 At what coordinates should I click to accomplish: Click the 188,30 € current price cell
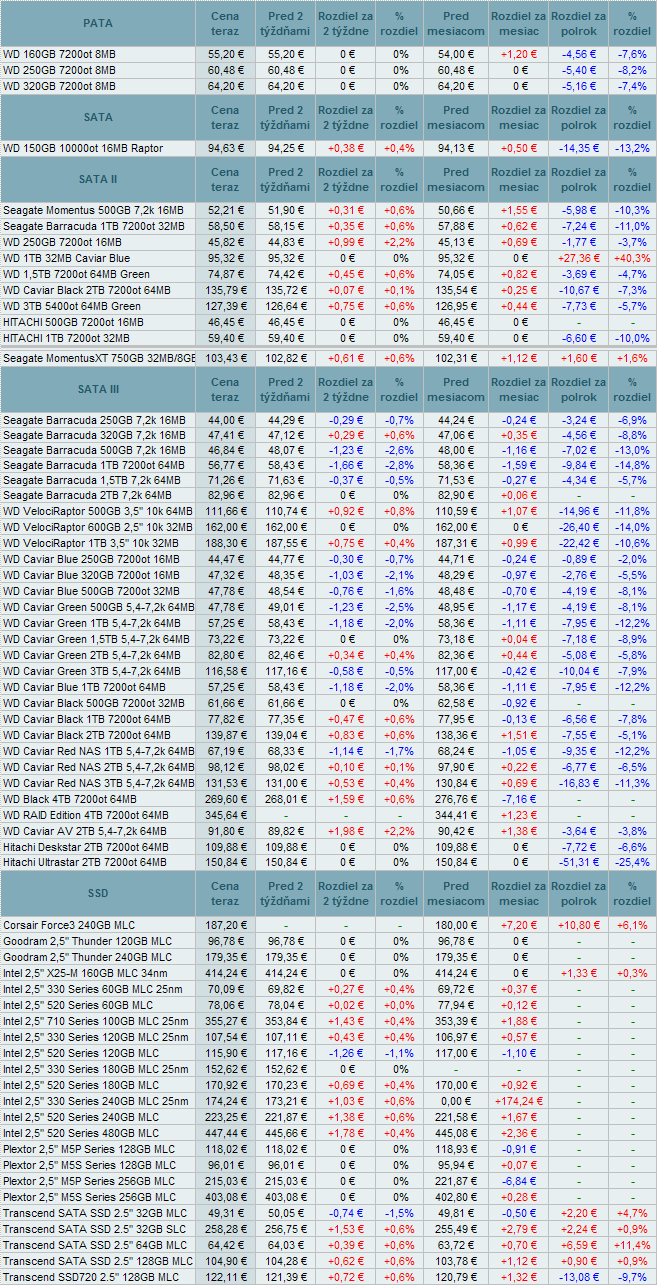pyautogui.click(x=226, y=543)
